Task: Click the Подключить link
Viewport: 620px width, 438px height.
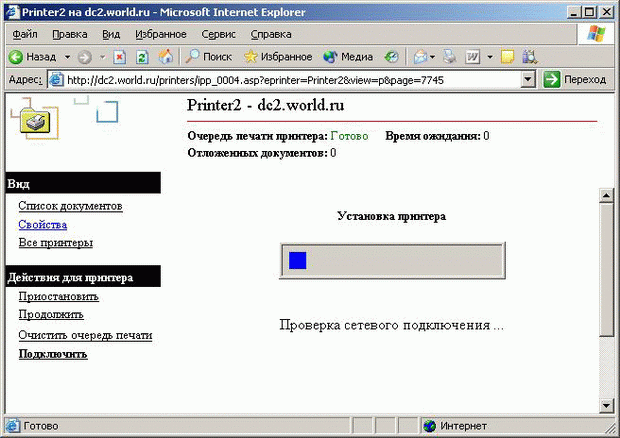Action: pos(53,354)
